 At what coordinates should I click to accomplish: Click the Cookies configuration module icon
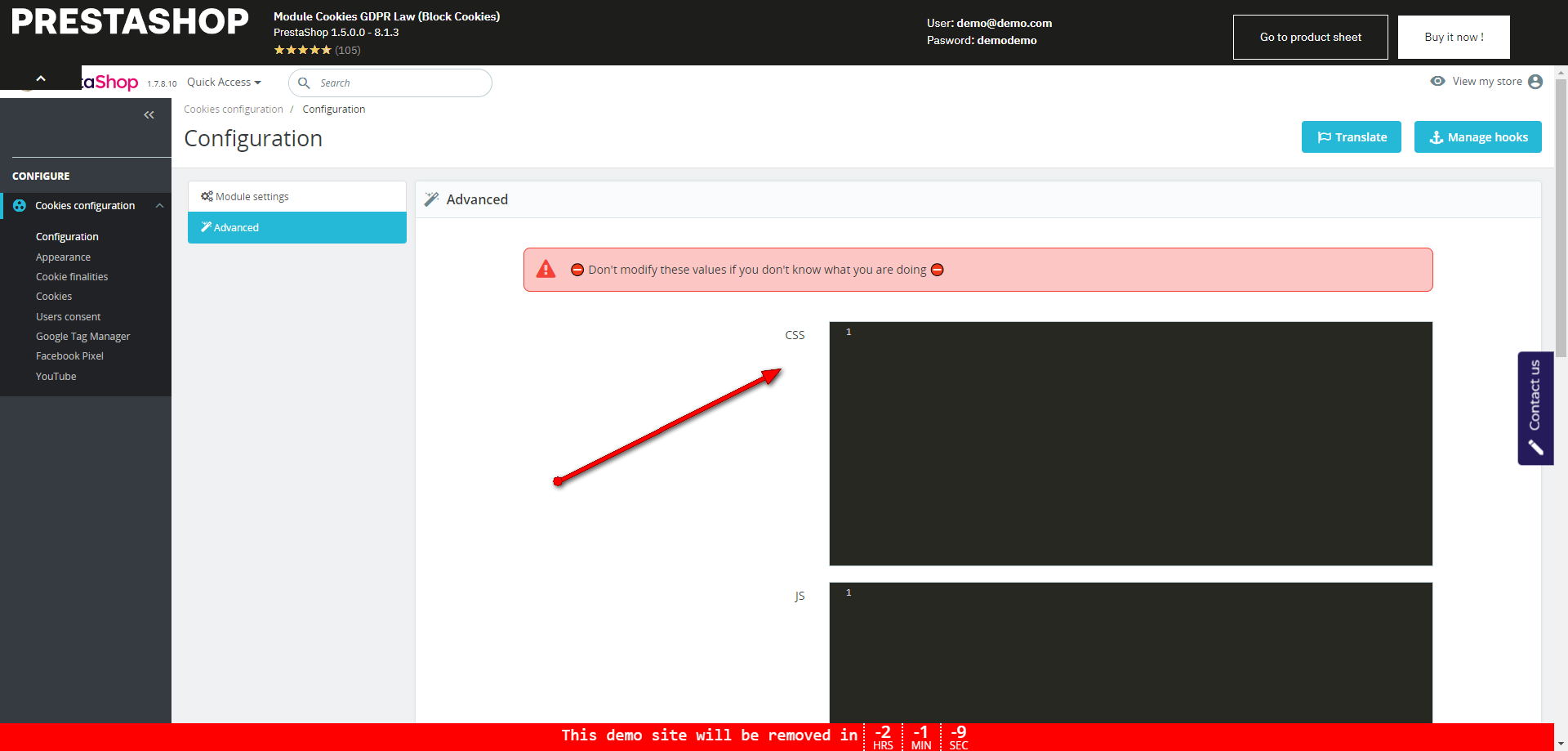[20, 206]
